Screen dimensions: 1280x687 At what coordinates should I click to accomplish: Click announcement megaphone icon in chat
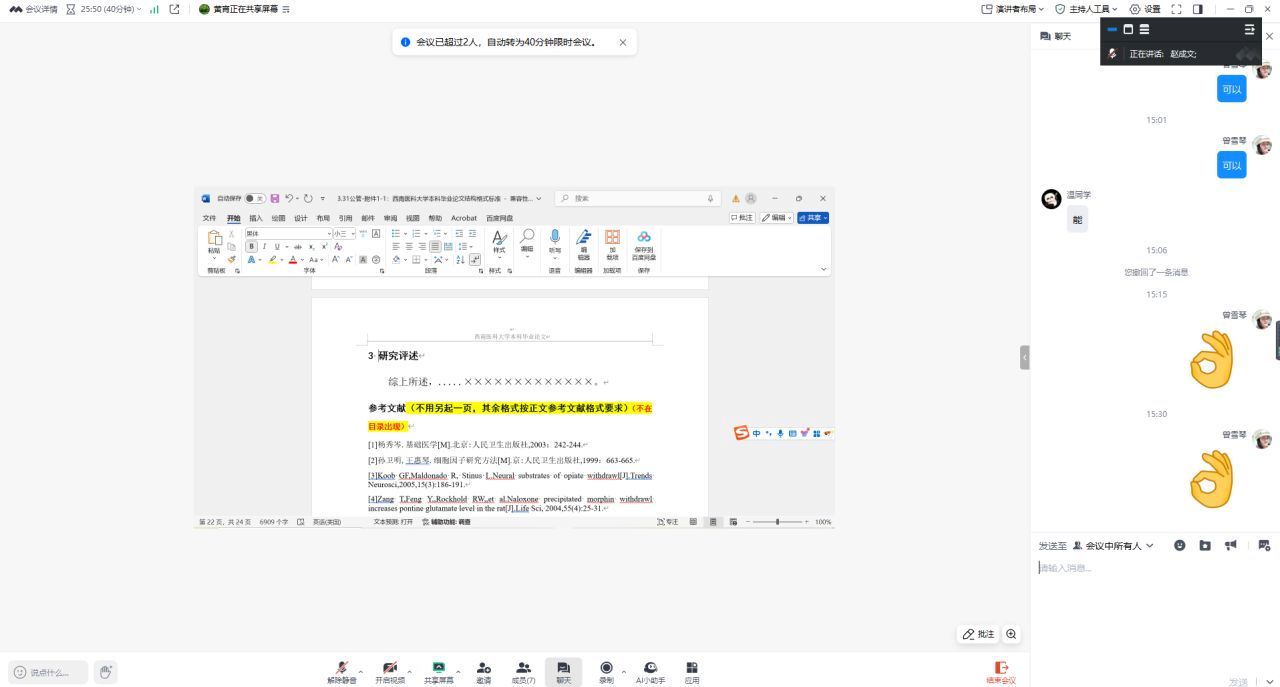pyautogui.click(x=1231, y=545)
